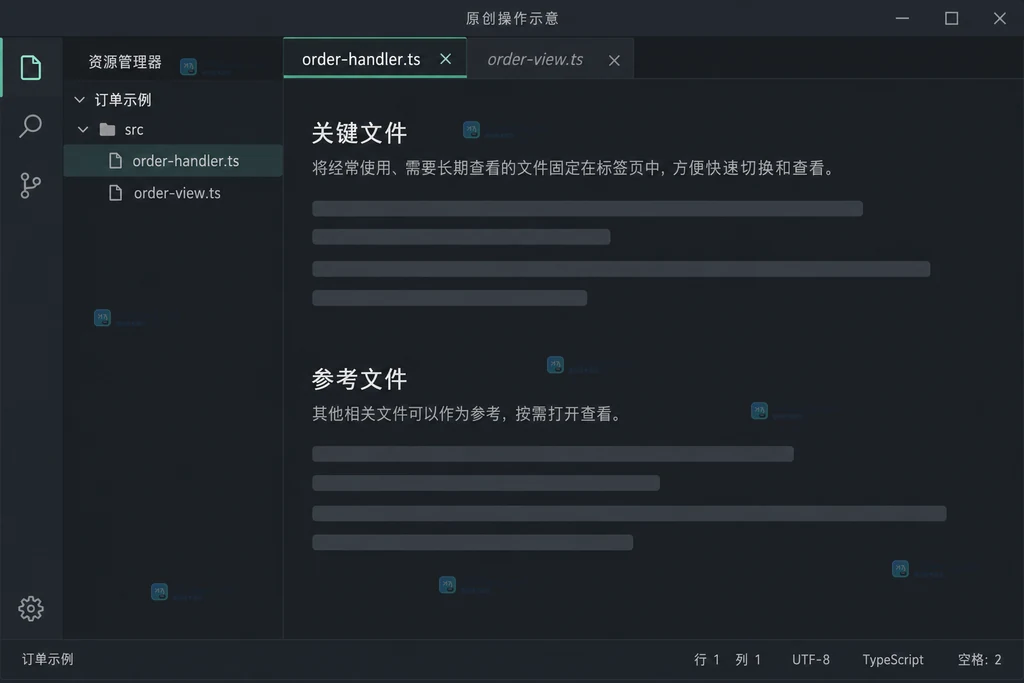This screenshot has height=683, width=1024.
Task: Collapse the src folder chevron
Action: tap(83, 129)
